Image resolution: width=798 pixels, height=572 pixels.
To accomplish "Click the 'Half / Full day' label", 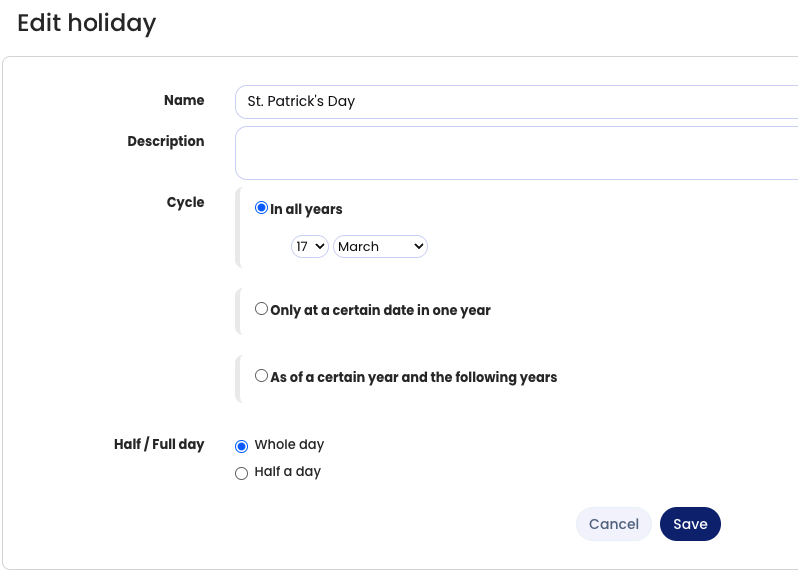I will (x=159, y=444).
